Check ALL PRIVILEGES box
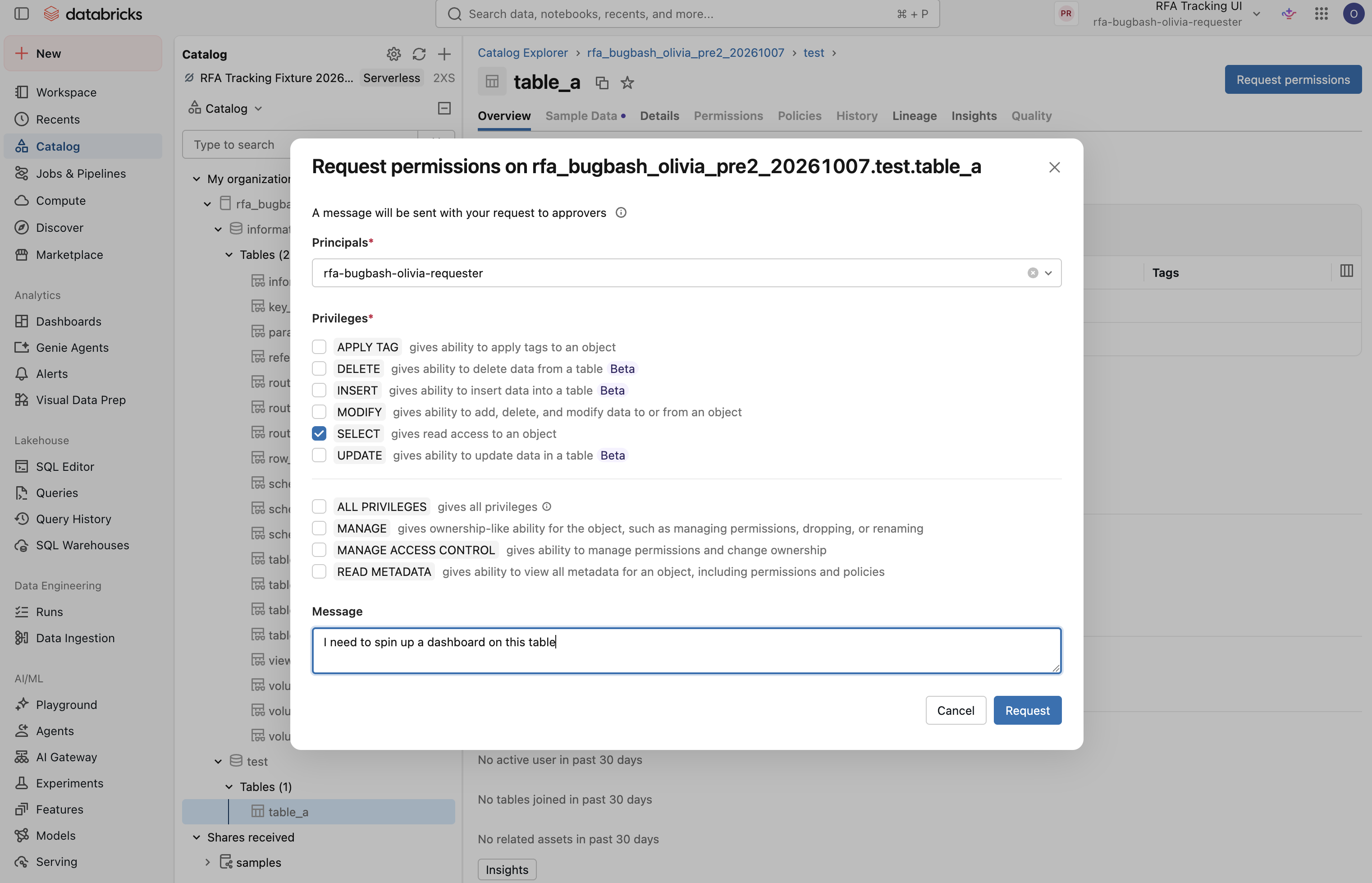Screen dimensions: 1372x883 pyautogui.click(x=319, y=506)
